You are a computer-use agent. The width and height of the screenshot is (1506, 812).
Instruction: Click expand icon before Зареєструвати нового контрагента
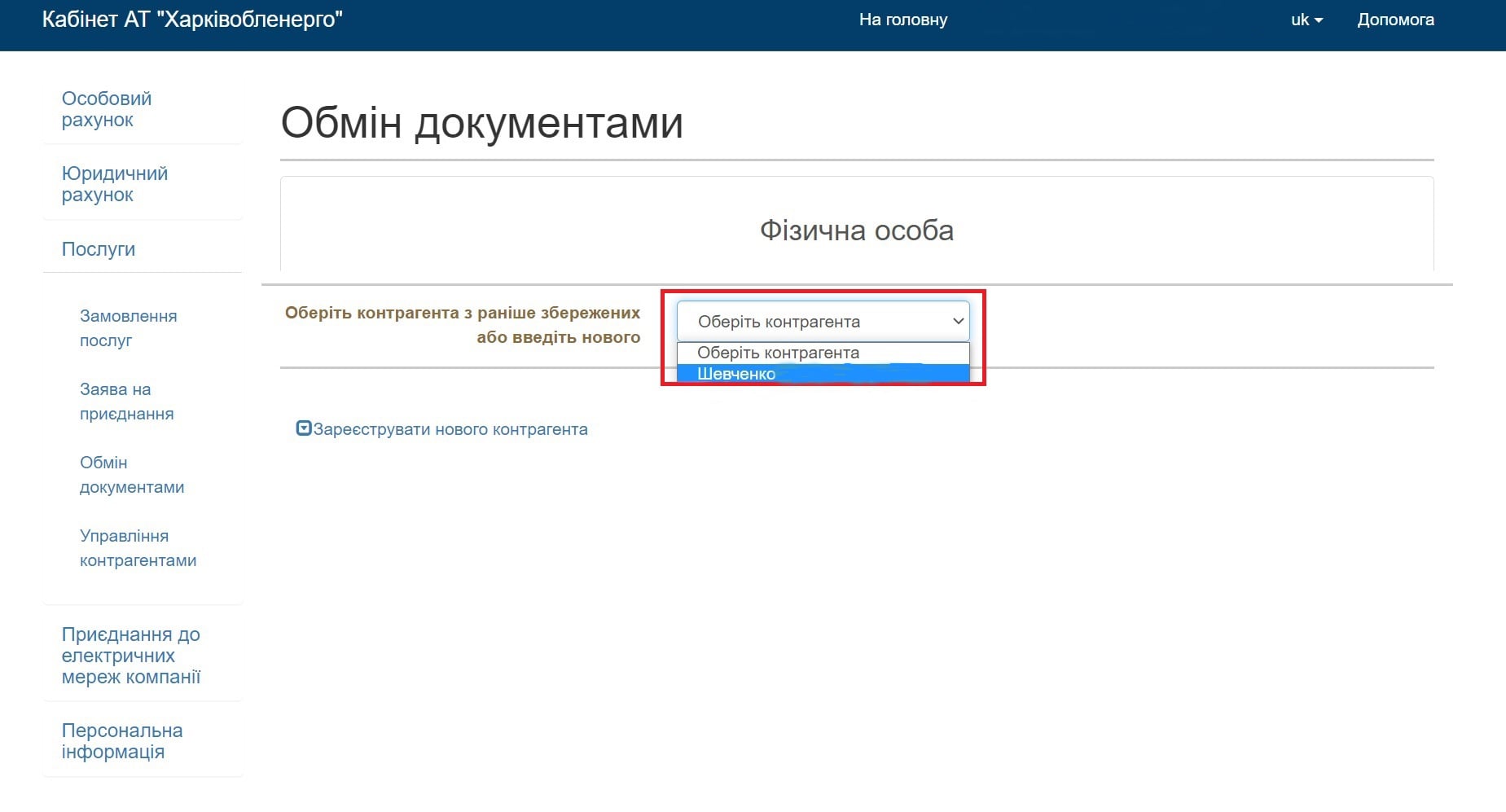(304, 428)
